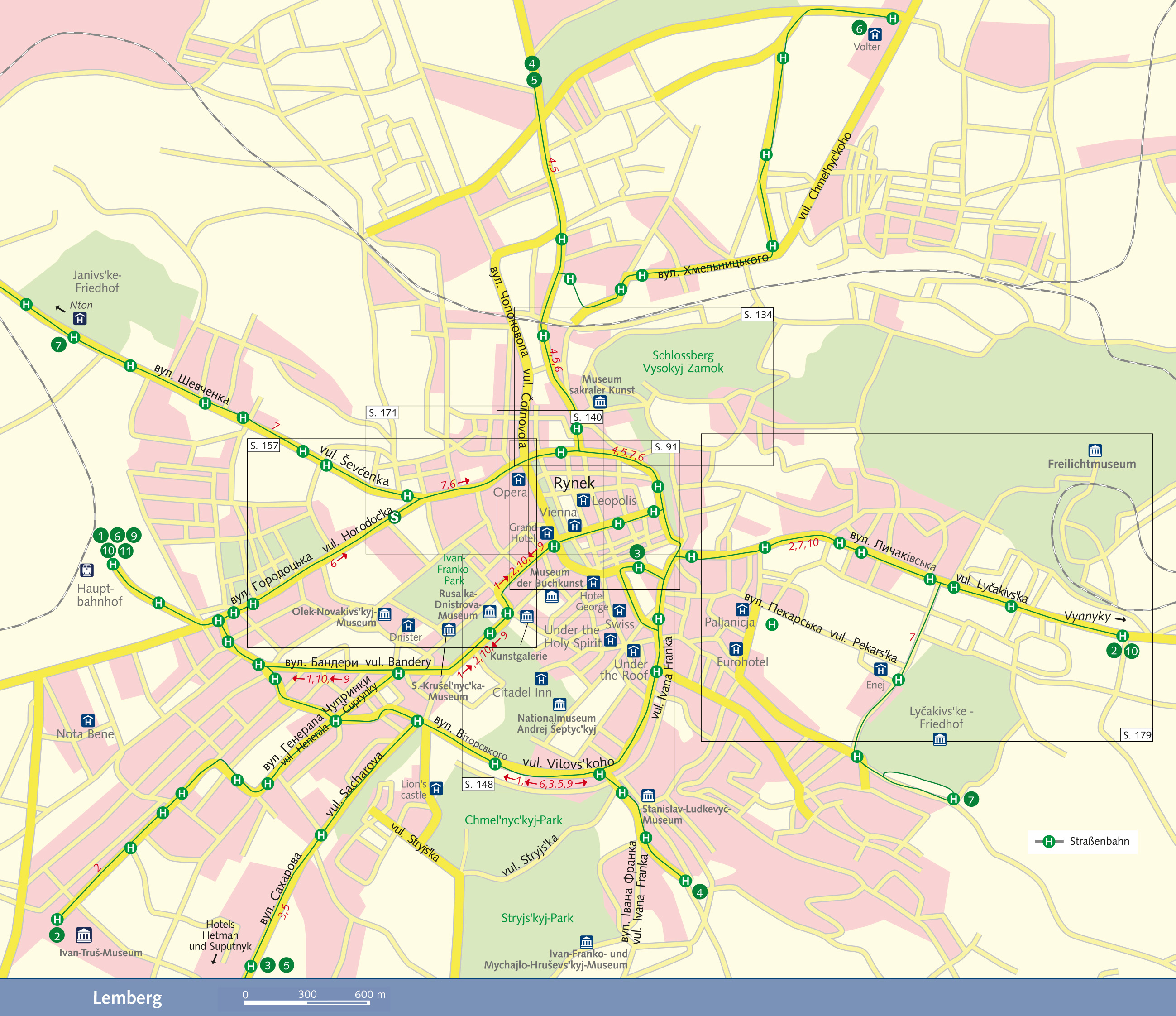Click the Lion's castle hotel icon

point(436,788)
